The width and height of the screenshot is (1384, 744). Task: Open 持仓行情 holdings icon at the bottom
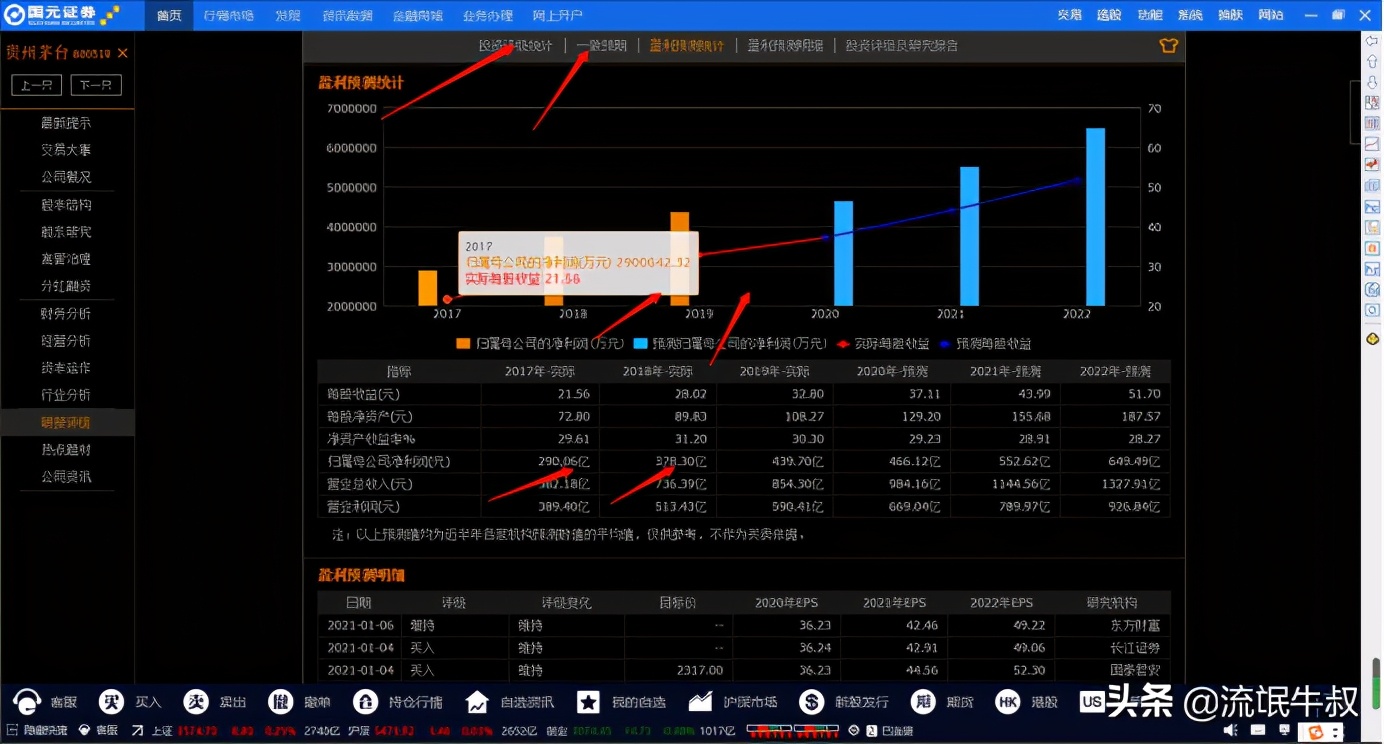point(366,701)
